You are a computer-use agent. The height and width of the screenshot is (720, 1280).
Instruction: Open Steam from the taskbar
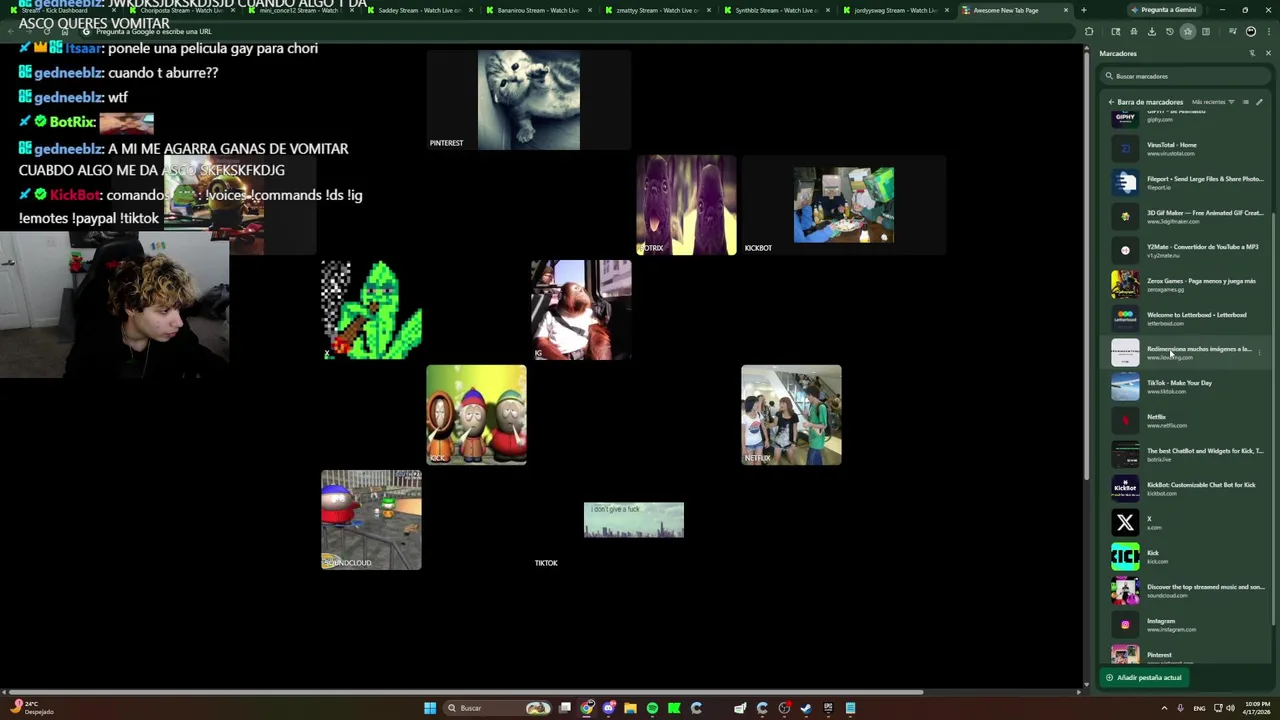(806, 708)
